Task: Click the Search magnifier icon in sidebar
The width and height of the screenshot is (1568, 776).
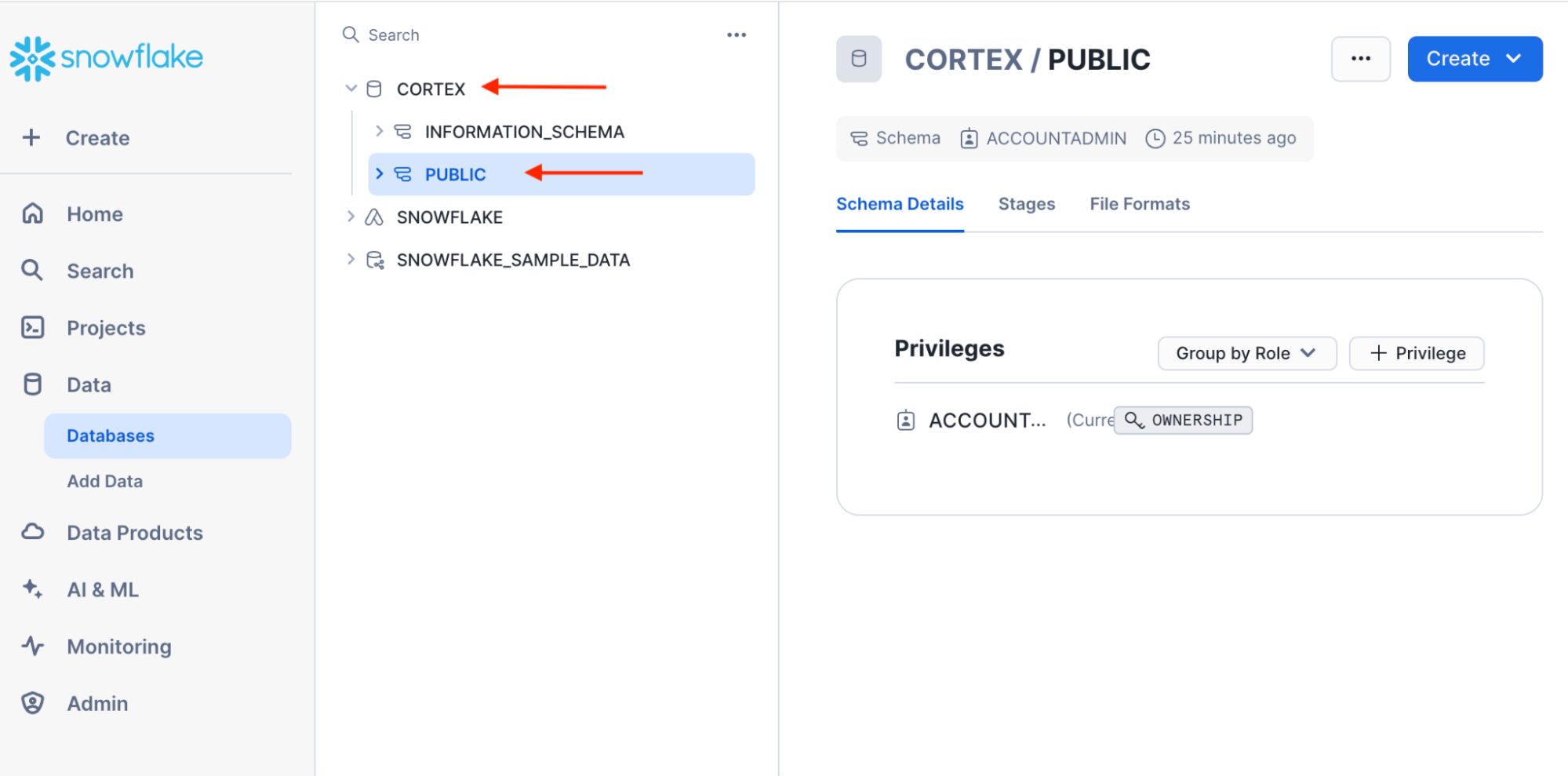Action: (32, 270)
